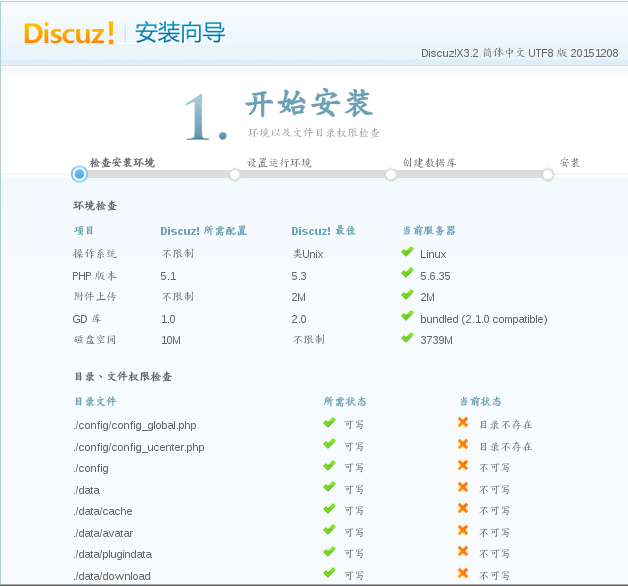Click the 附件上传 row label

point(95,297)
